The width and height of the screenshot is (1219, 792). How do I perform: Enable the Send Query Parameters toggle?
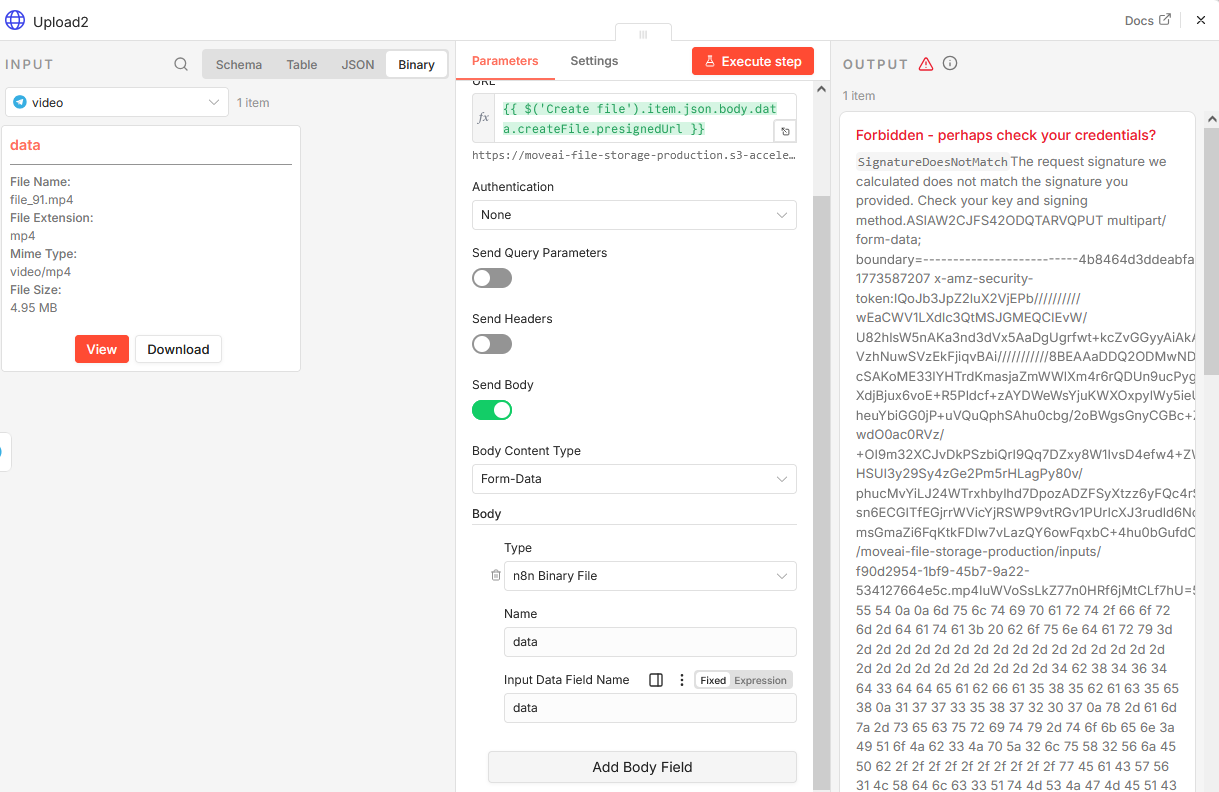[492, 278]
